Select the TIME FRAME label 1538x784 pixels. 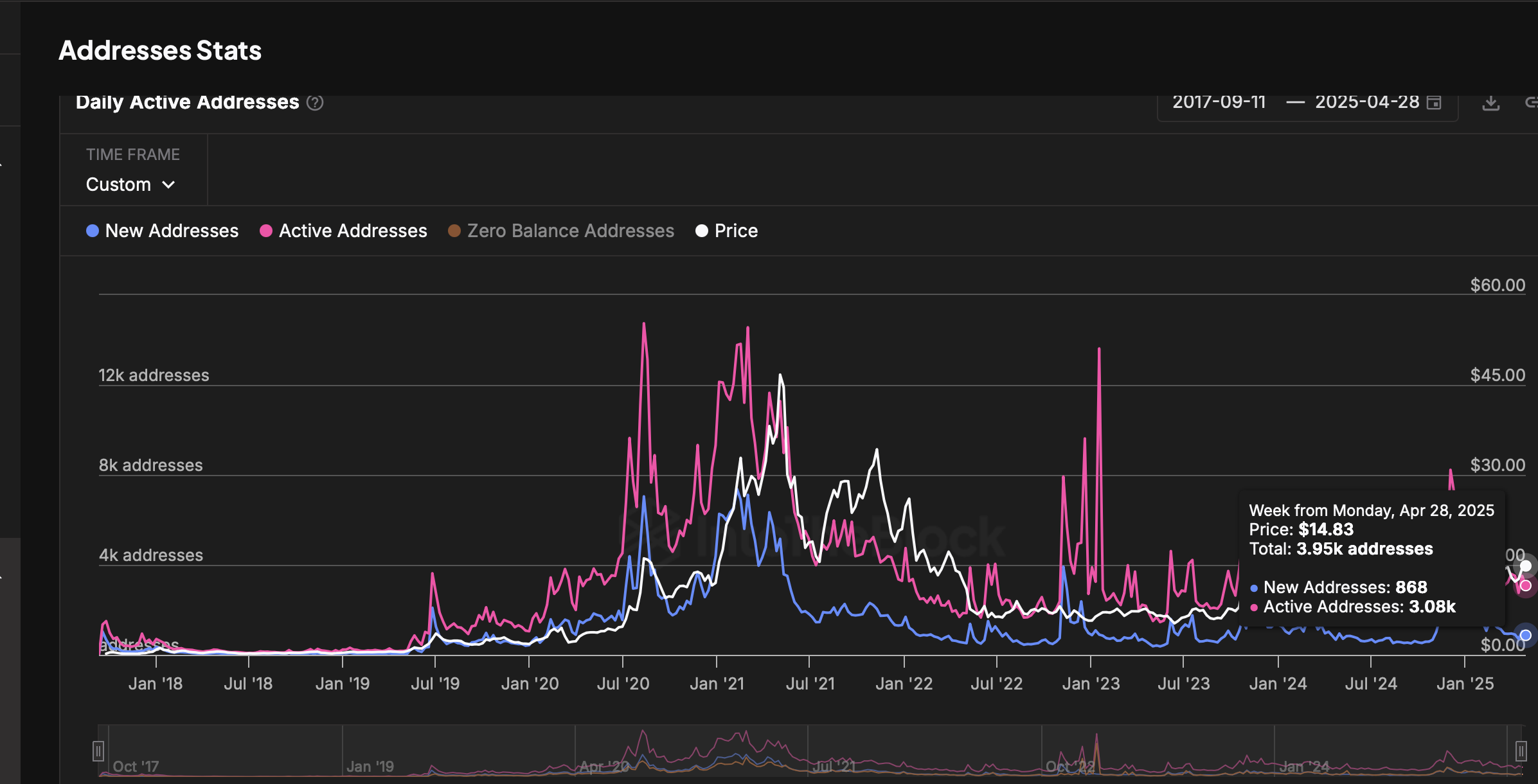click(133, 155)
